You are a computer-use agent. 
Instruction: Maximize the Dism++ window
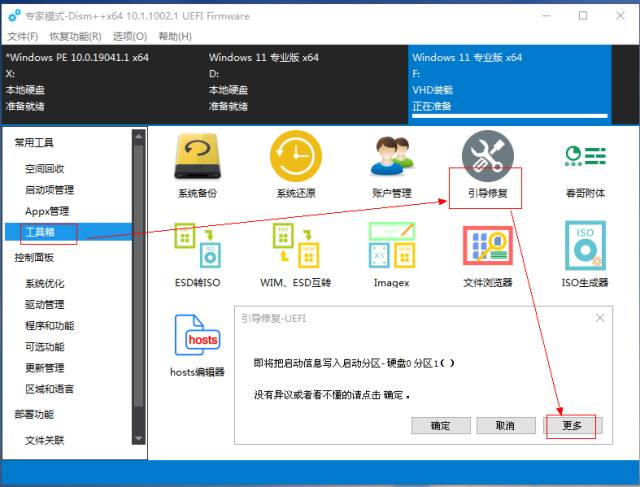click(583, 16)
